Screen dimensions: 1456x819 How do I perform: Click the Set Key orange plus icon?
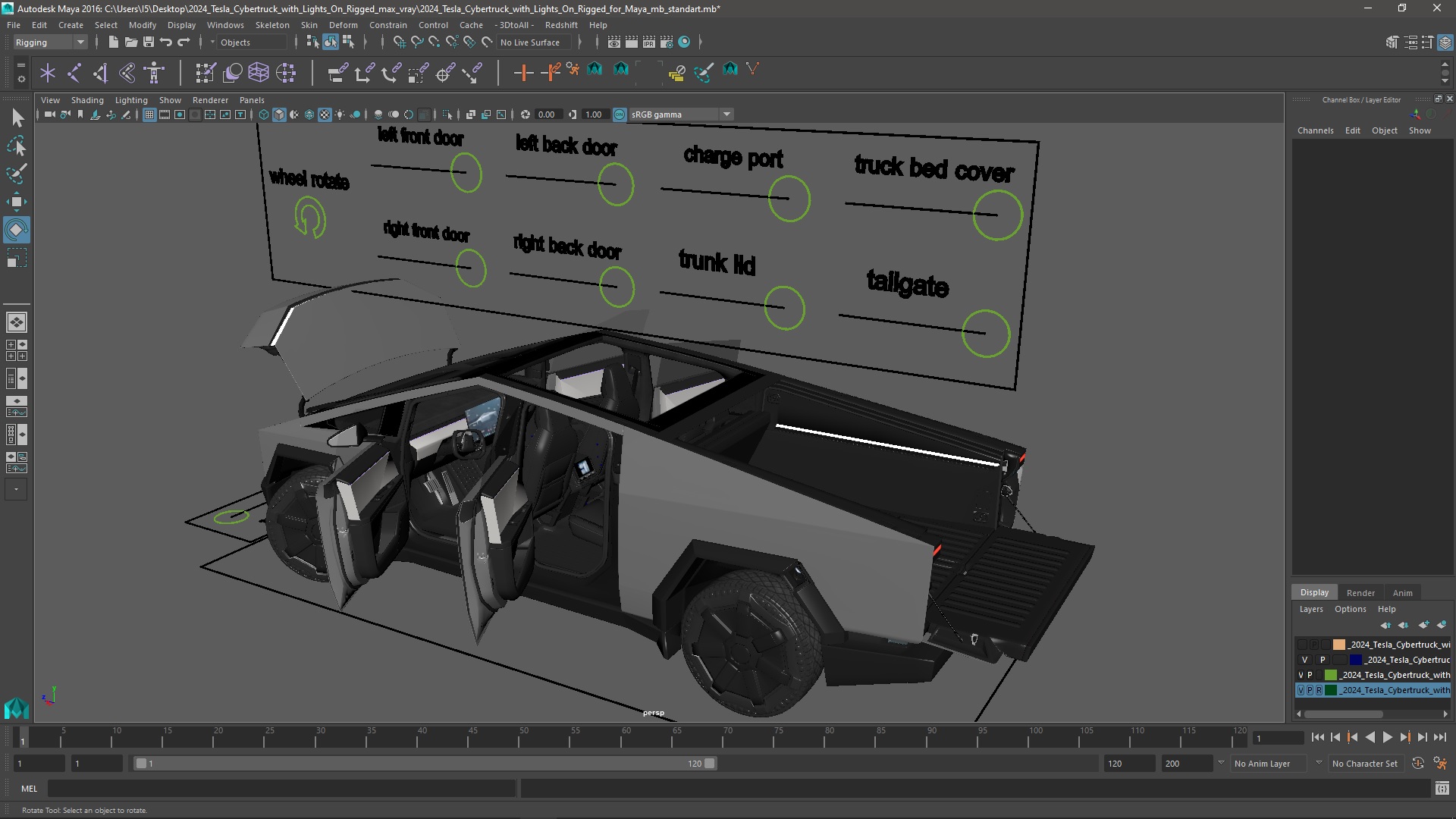[x=523, y=73]
